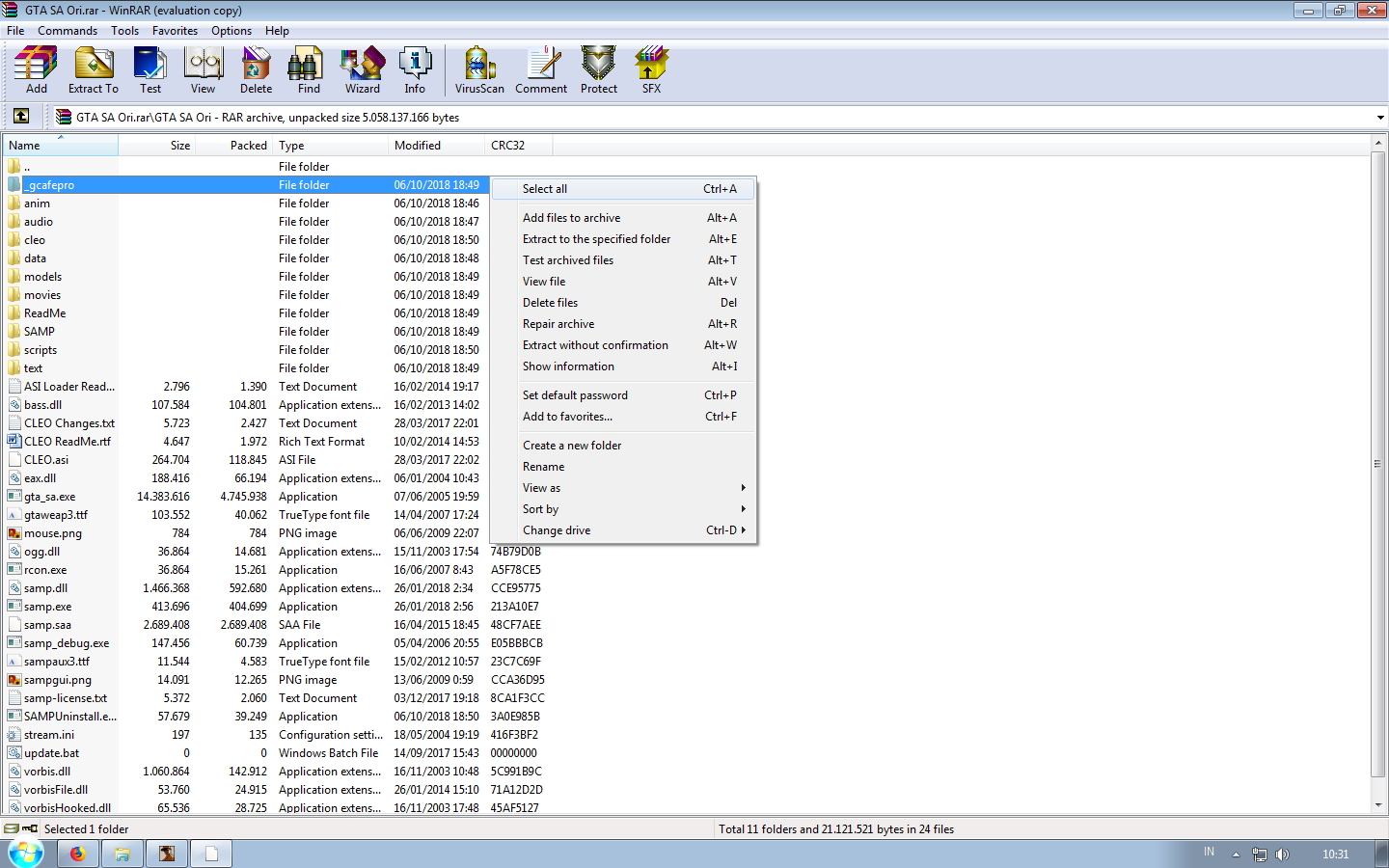Viewport: 1389px width, 868px height.
Task: Click the drive and key icon in the status bar
Action: [x=20, y=828]
